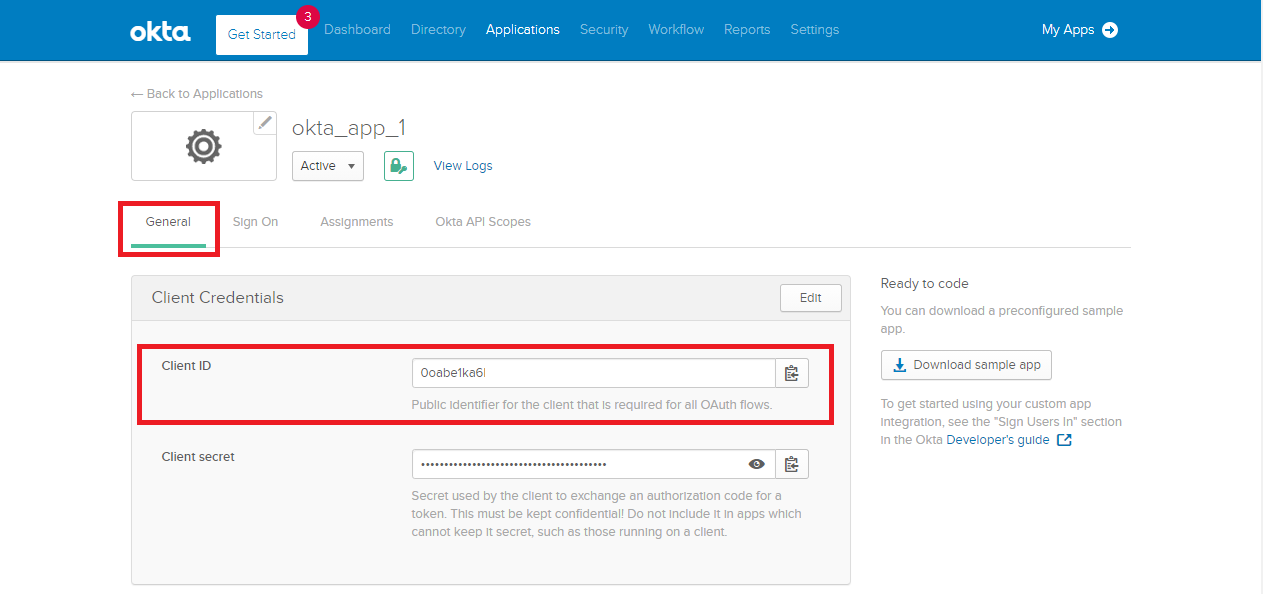Viewport: 1263px width, 594px height.
Task: Open the Active status dropdown
Action: pos(328,166)
